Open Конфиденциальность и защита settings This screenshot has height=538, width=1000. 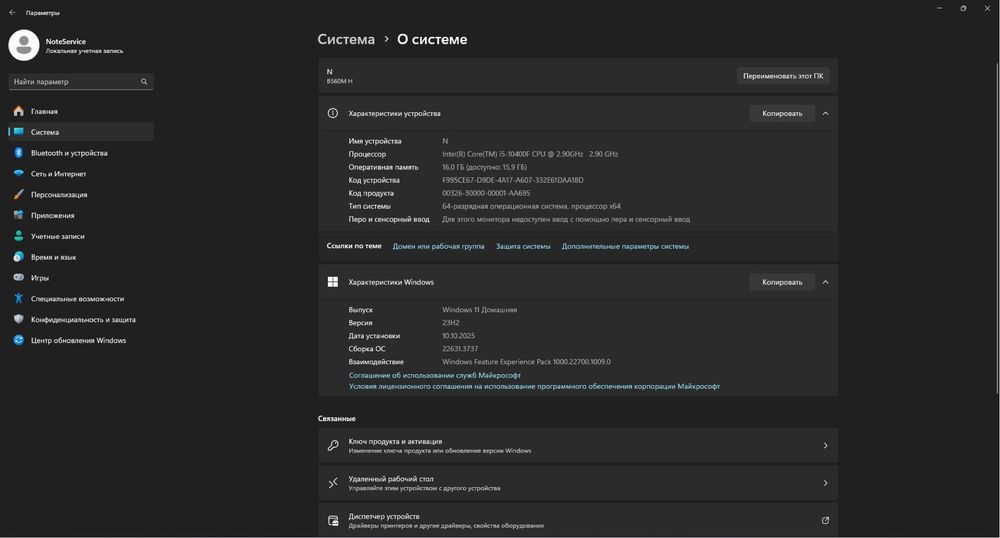81,319
